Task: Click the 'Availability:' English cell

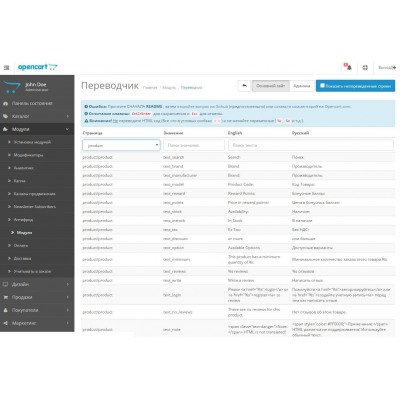Action: click(x=238, y=212)
